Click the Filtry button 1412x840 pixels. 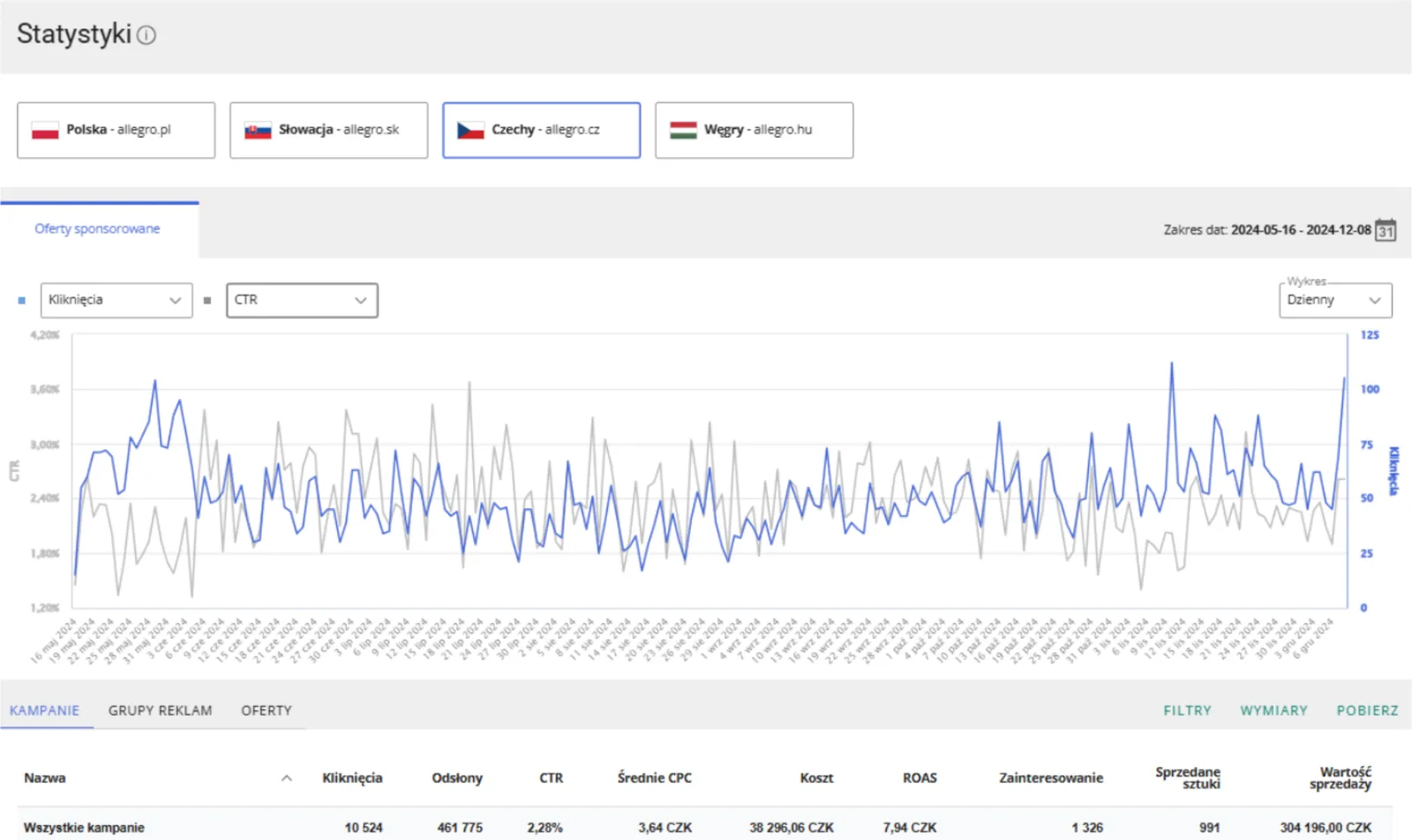(x=1187, y=710)
